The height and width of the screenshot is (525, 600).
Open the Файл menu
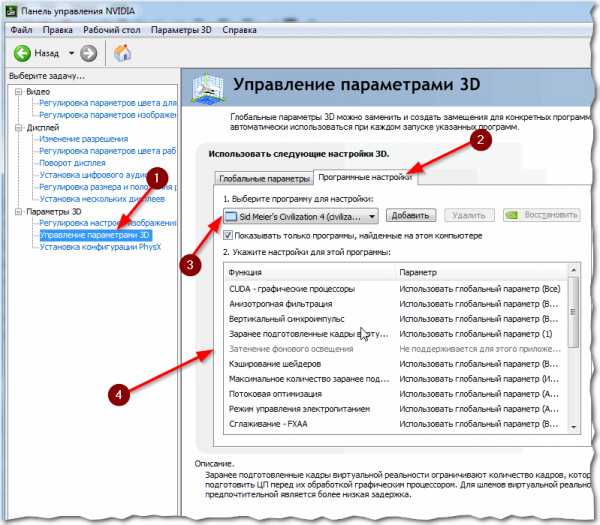tap(21, 30)
